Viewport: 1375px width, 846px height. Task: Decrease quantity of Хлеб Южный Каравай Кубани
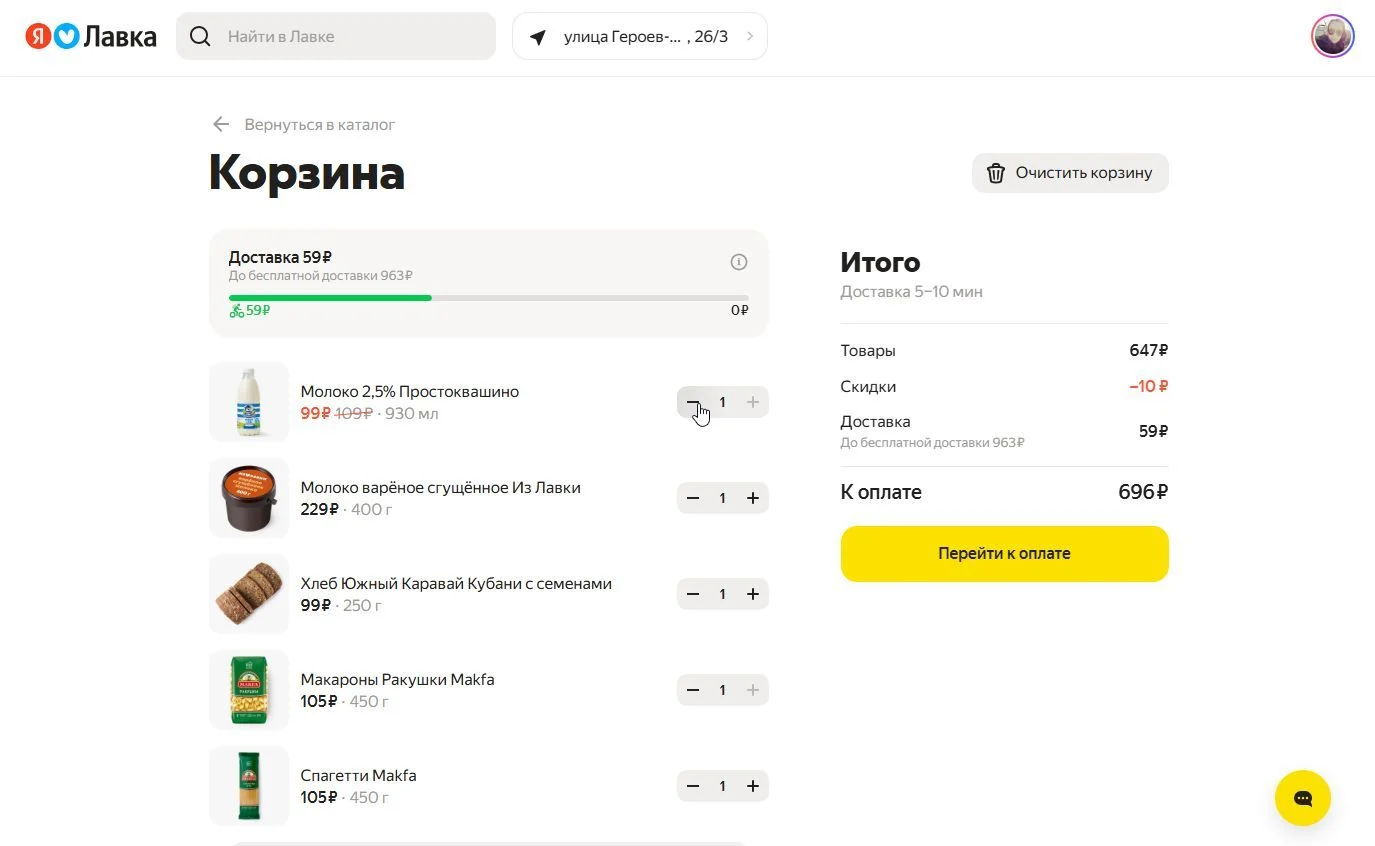pyautogui.click(x=693, y=594)
